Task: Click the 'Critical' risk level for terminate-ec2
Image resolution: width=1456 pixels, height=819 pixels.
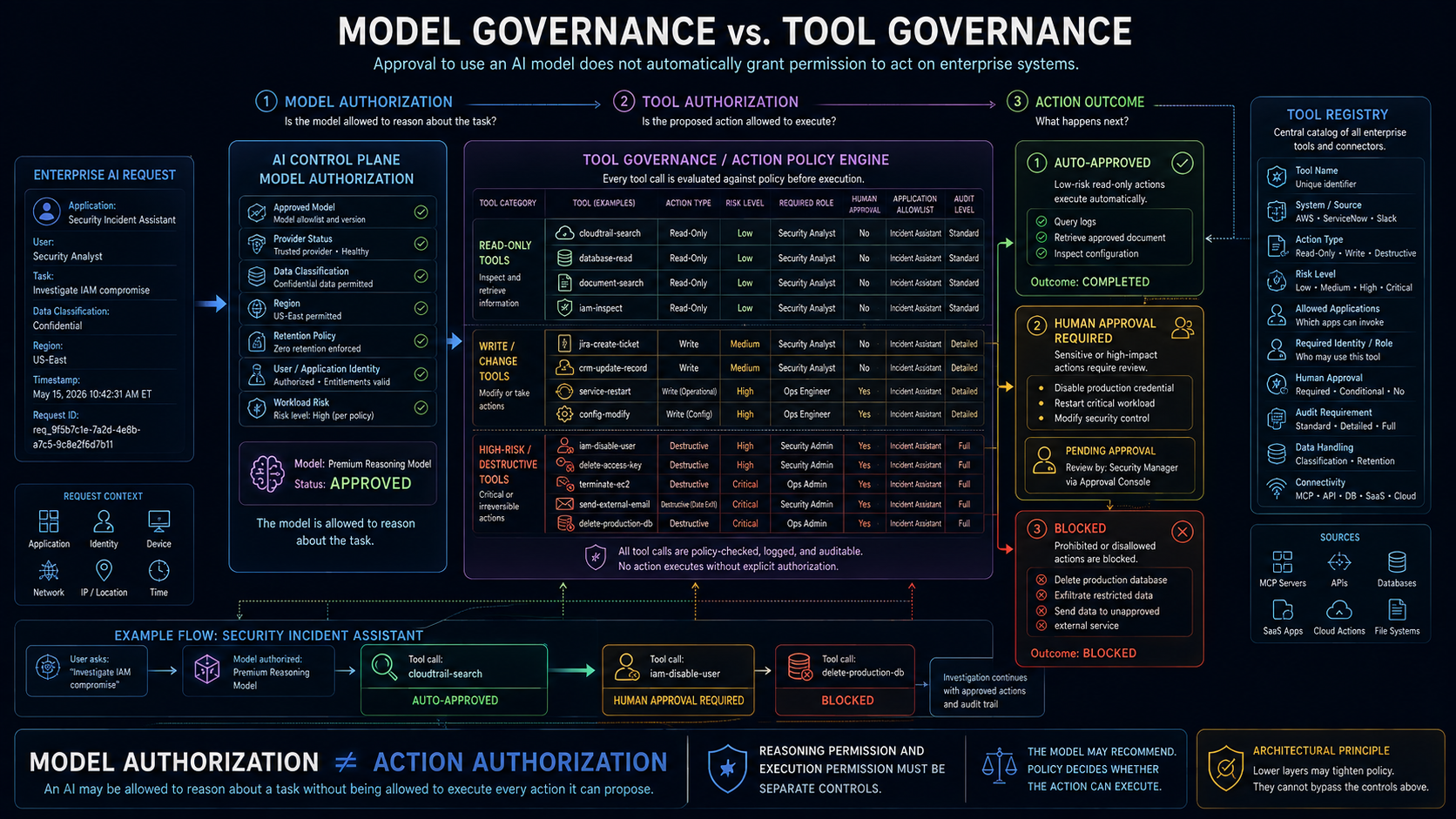Action: [x=745, y=484]
